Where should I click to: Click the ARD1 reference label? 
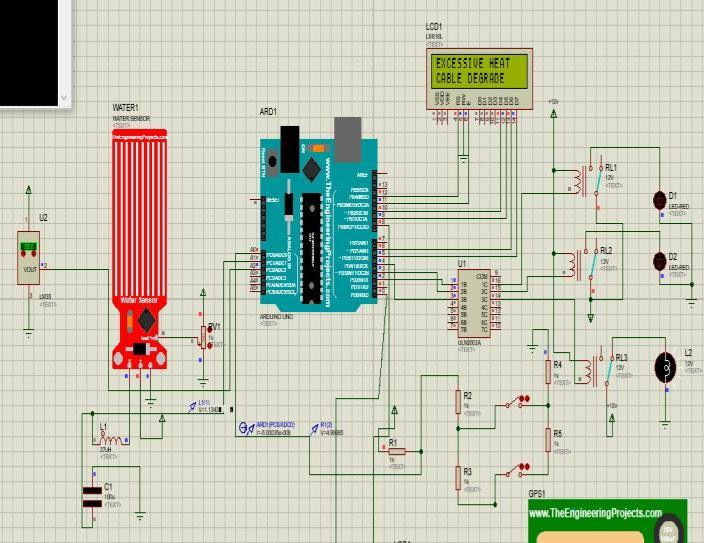(x=268, y=112)
